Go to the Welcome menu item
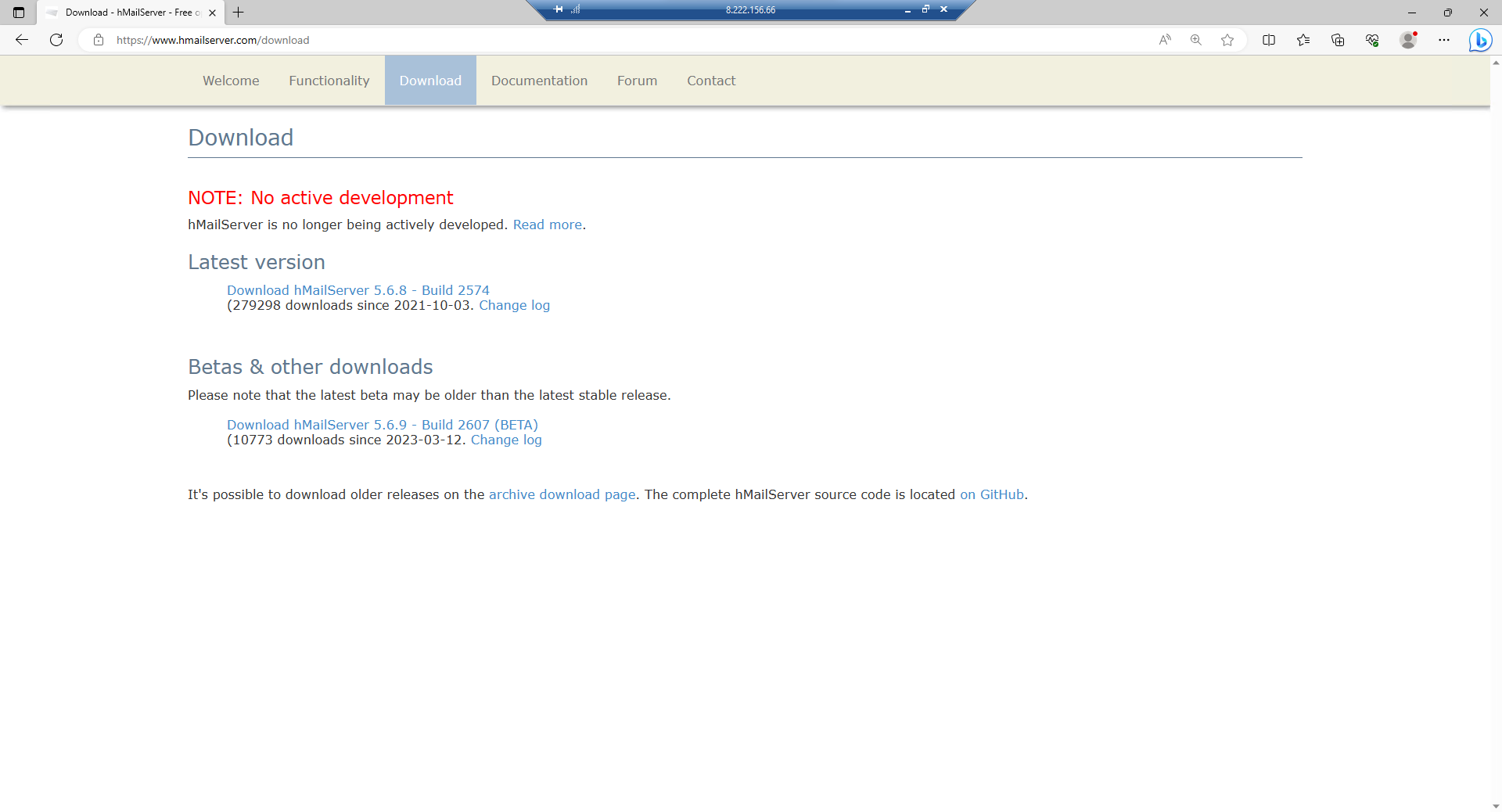 pyautogui.click(x=231, y=81)
